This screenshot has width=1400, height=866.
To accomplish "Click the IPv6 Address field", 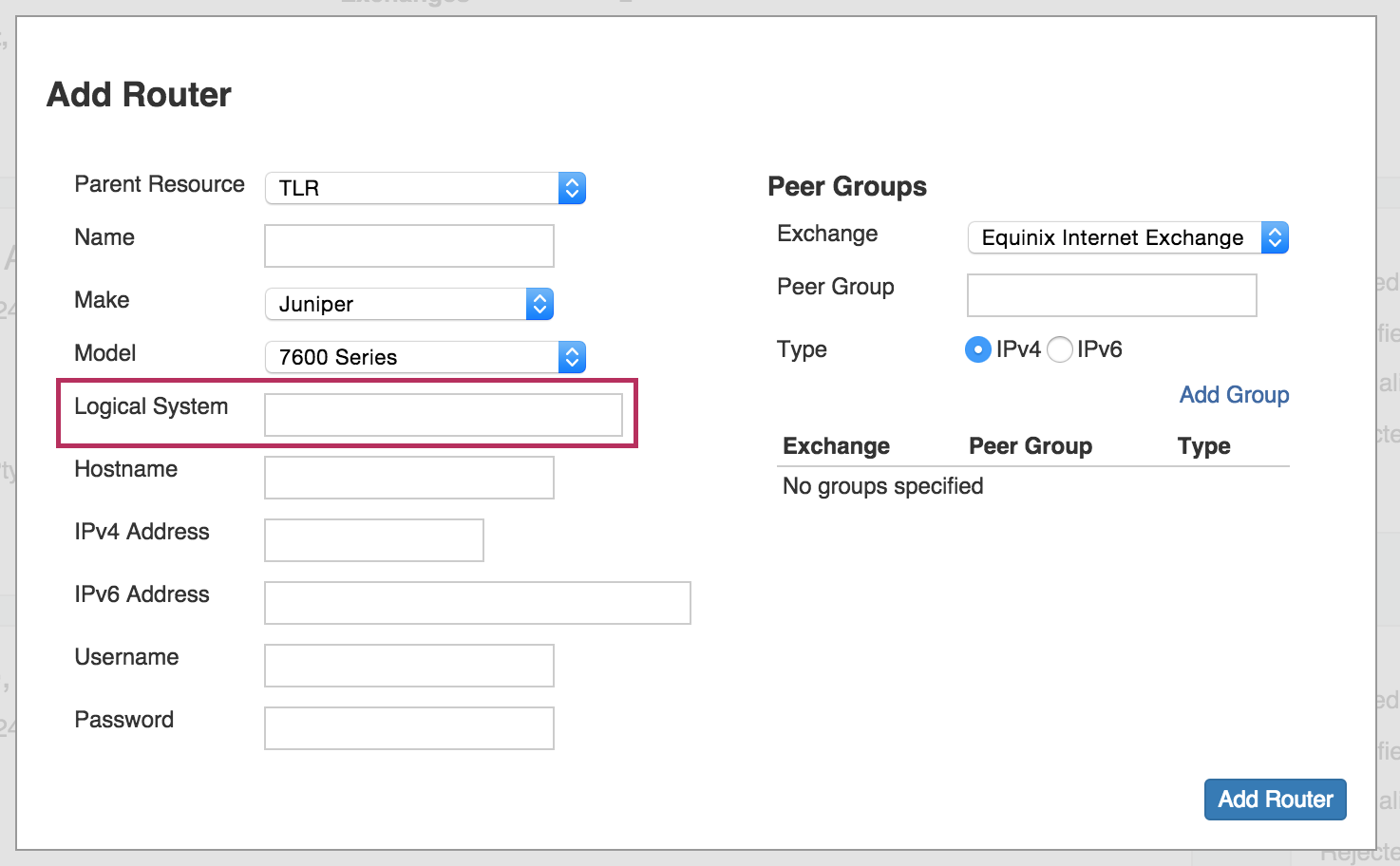I will (477, 603).
